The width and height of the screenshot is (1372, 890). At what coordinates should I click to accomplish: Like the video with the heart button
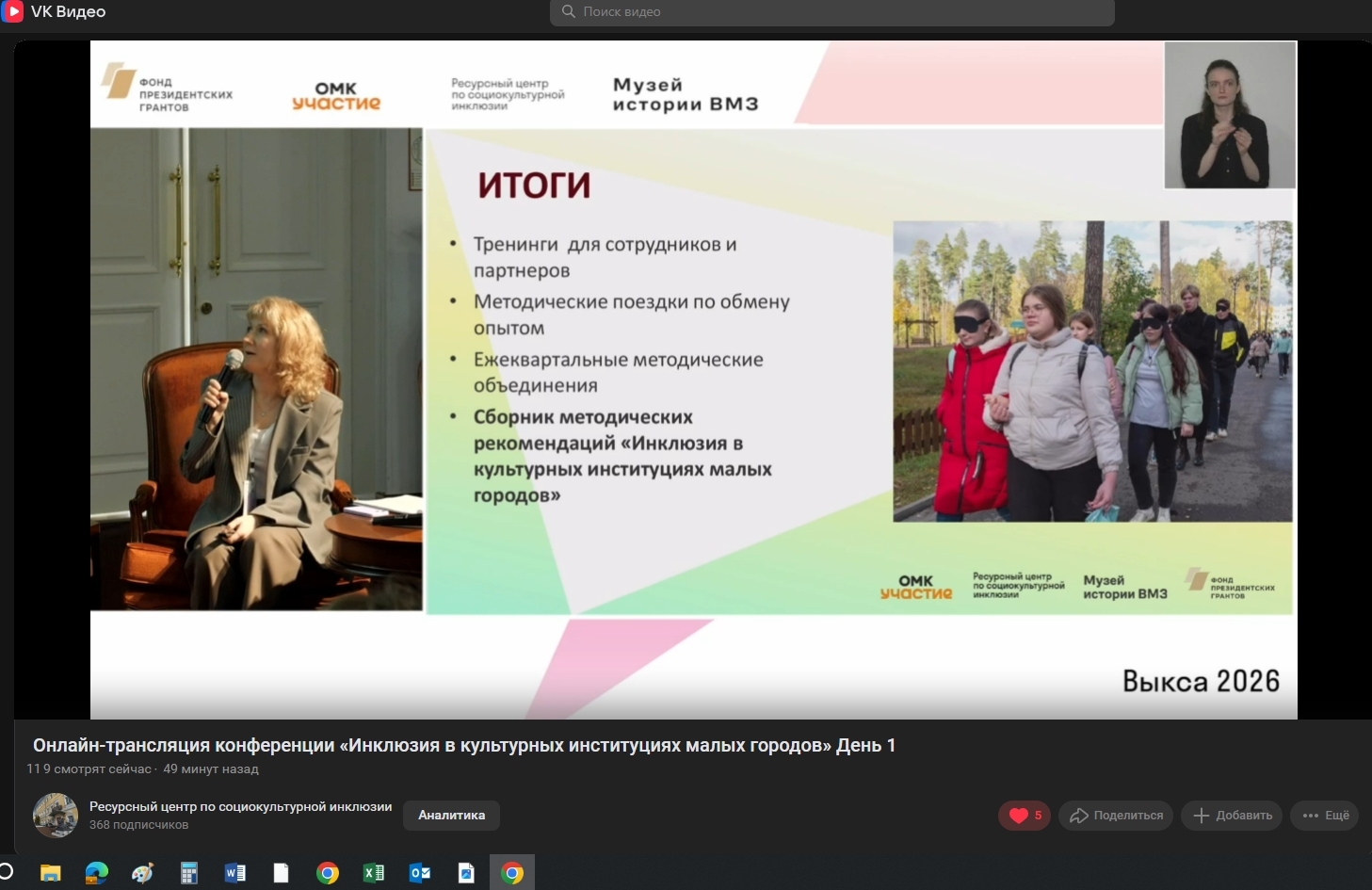pos(1025,816)
